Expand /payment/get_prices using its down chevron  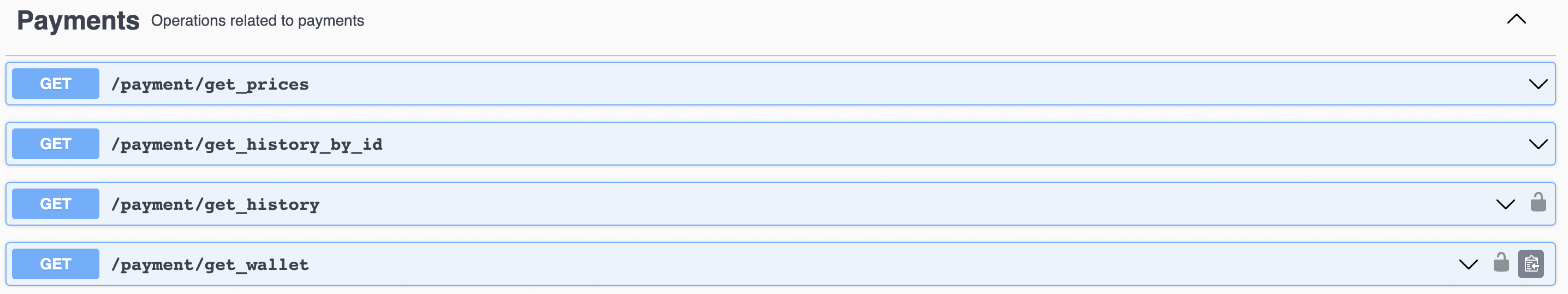pyautogui.click(x=1537, y=84)
